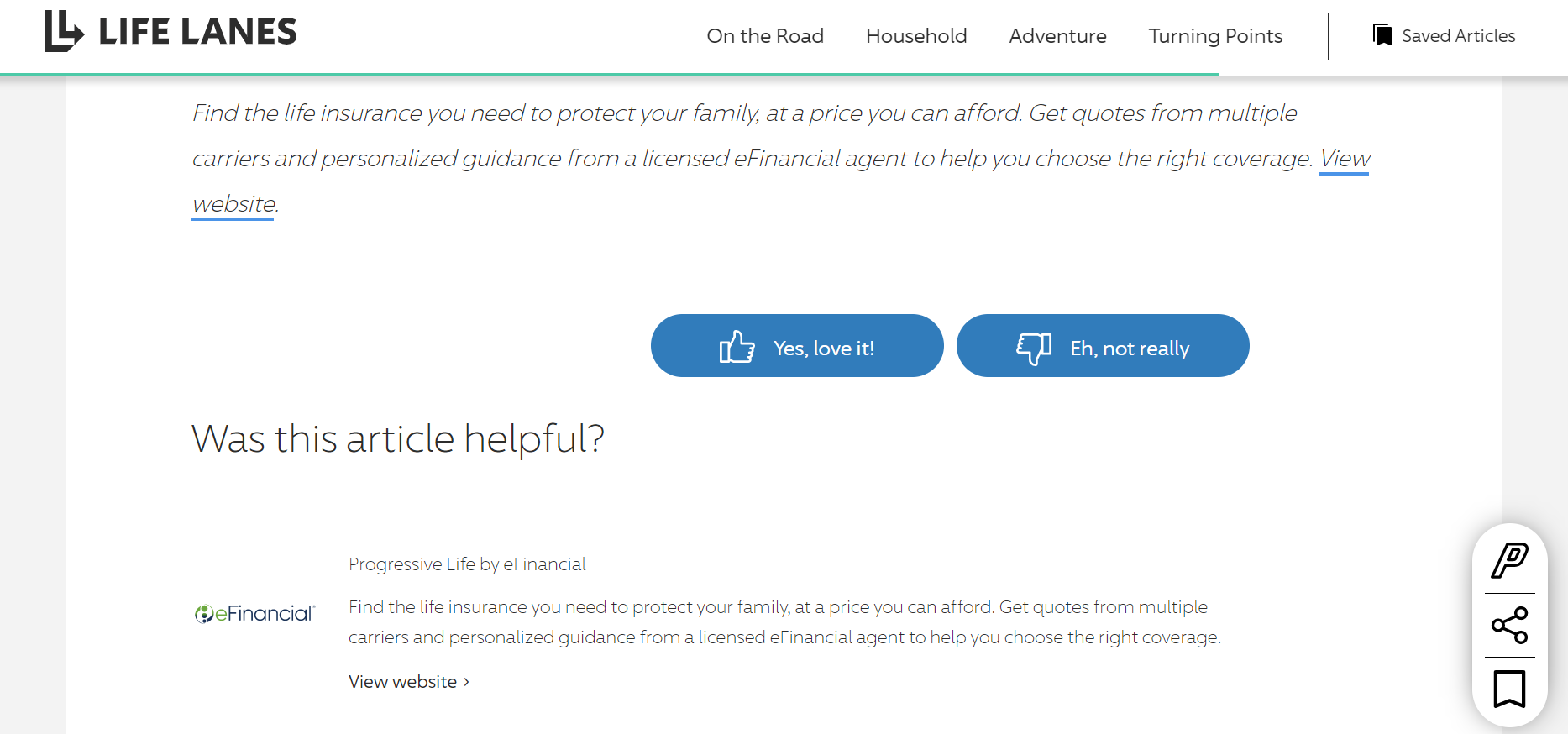Go to the Household section
This screenshot has width=1568, height=734.
coord(916,36)
